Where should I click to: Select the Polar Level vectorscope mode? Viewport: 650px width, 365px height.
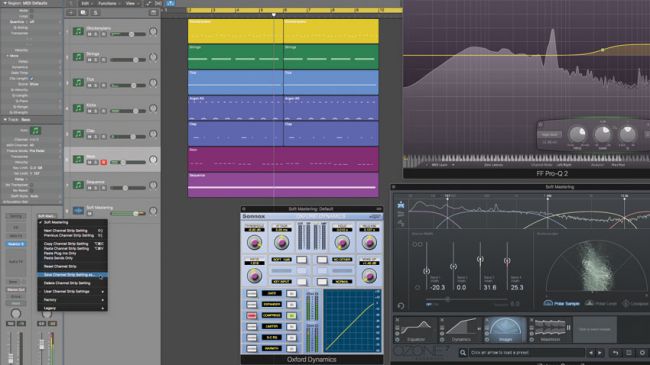point(601,304)
